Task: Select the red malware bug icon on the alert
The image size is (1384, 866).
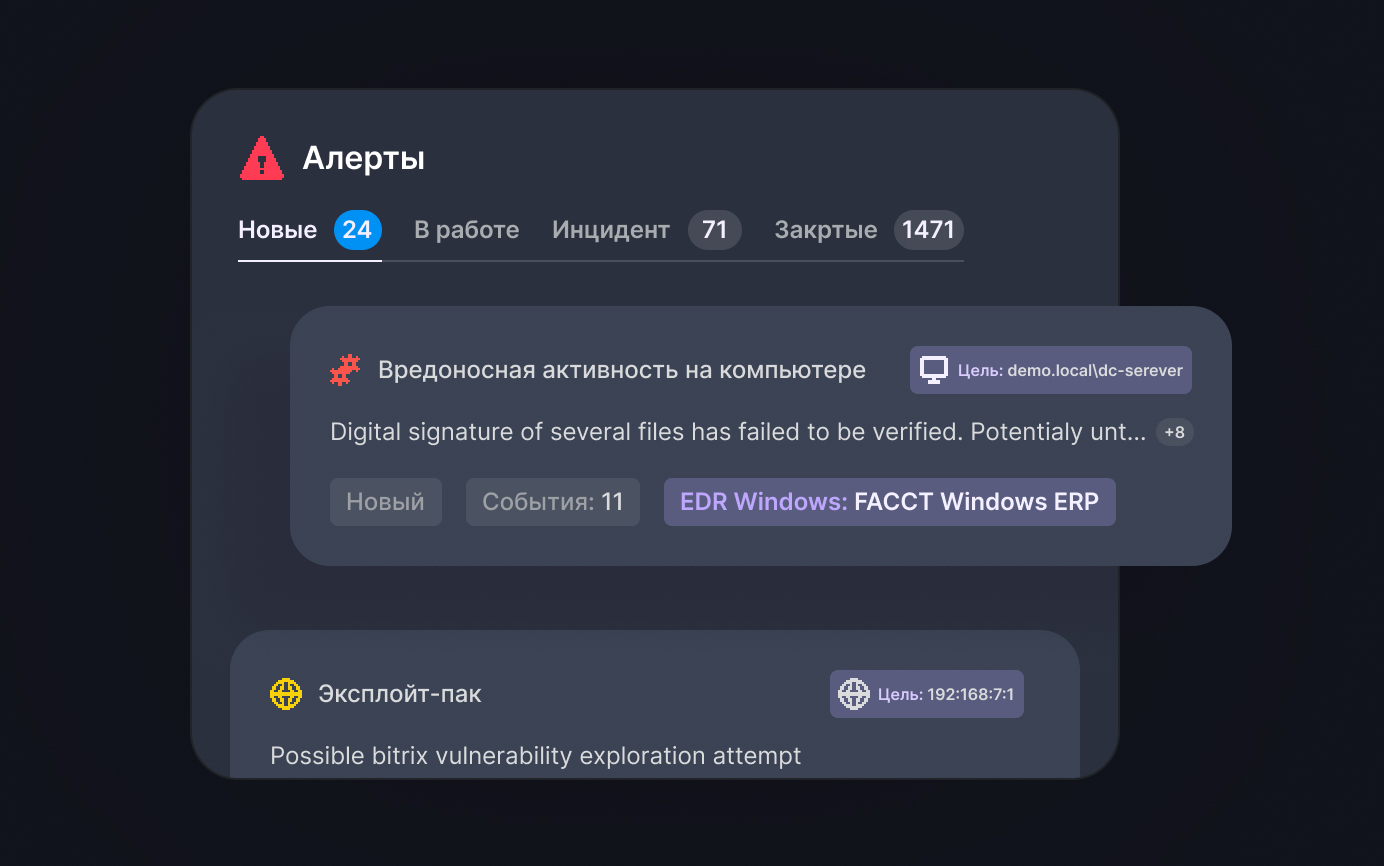Action: coord(343,369)
